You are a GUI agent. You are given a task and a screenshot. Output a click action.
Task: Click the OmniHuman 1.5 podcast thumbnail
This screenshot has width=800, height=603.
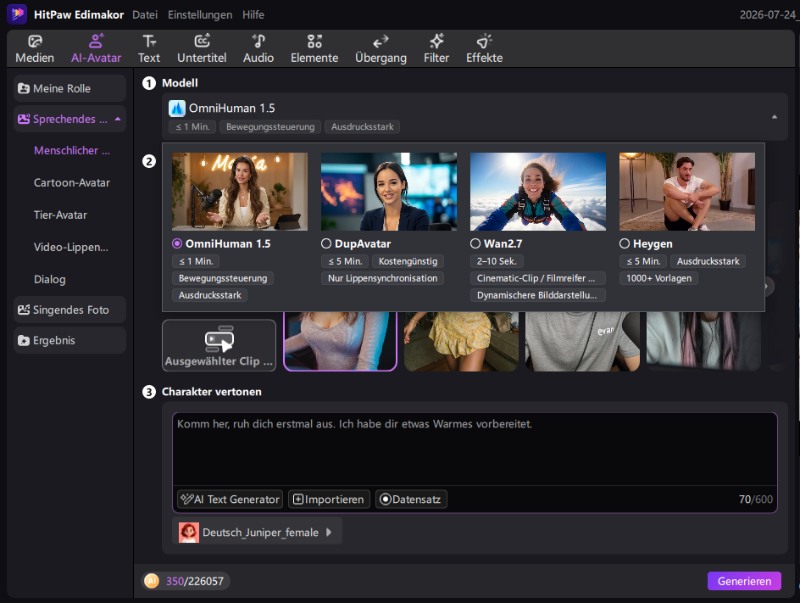240,191
